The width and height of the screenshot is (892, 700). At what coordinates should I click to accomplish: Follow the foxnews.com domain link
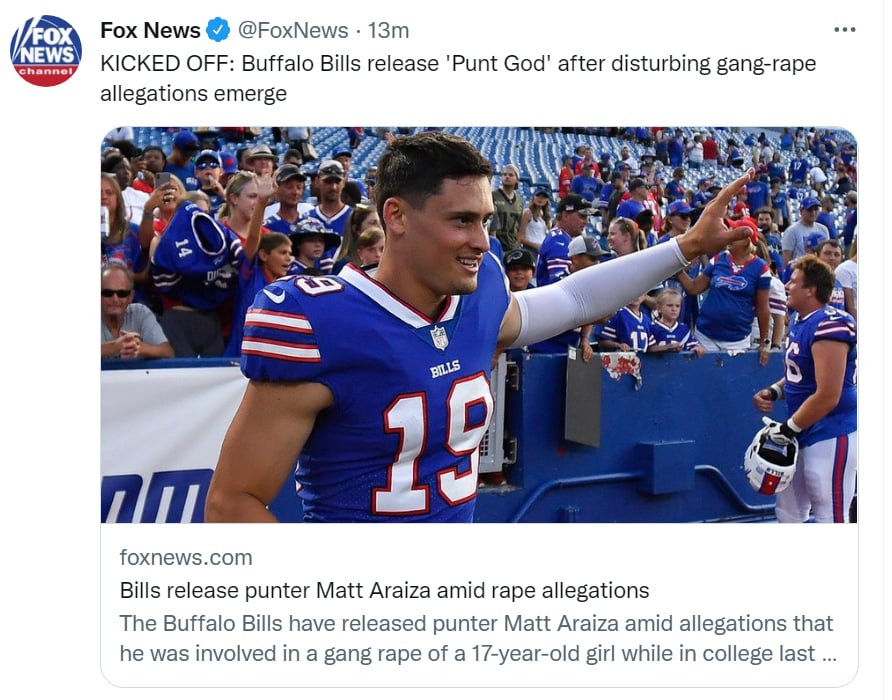[186, 557]
